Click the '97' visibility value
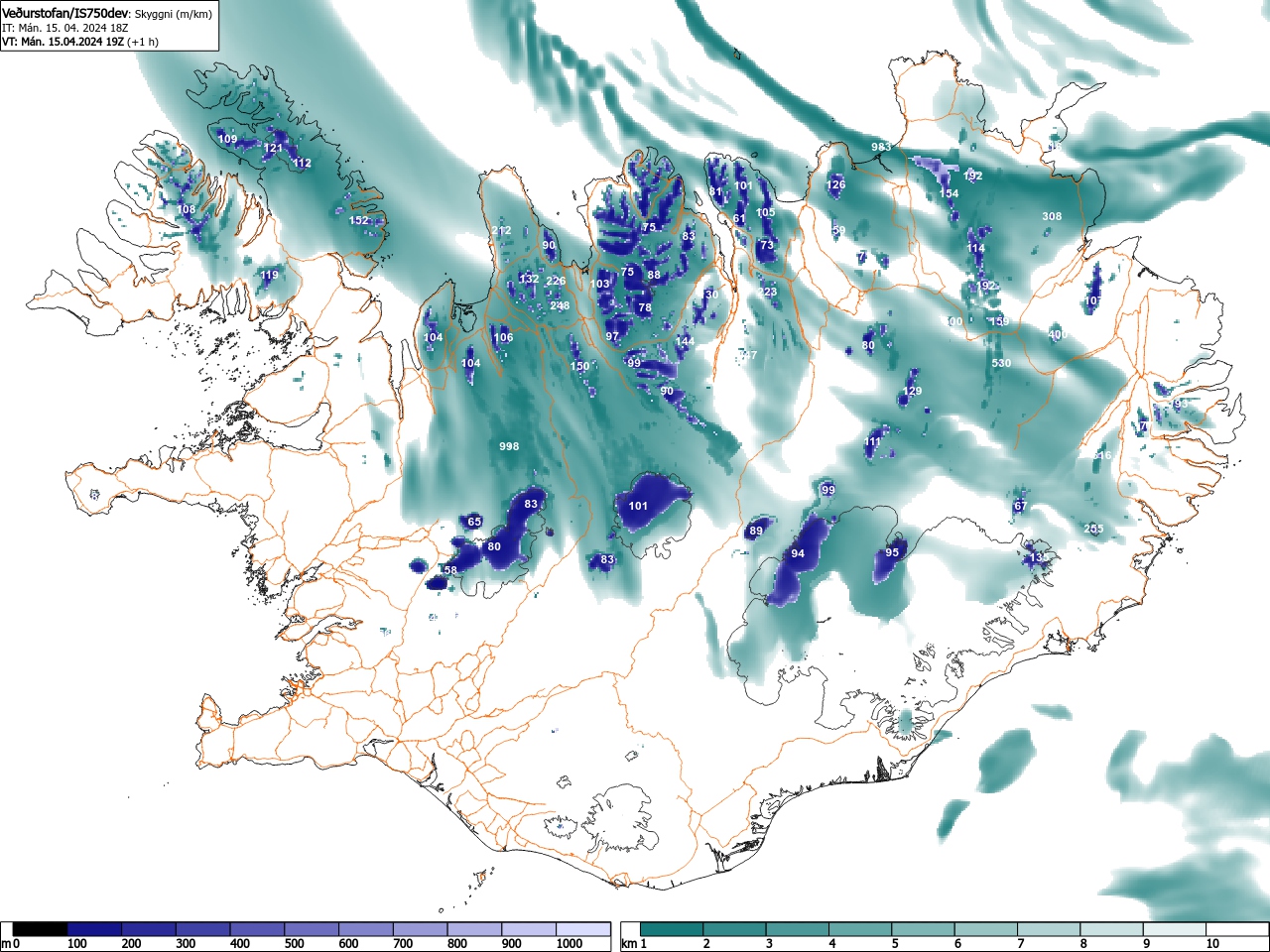This screenshot has height=952, width=1270. 612,336
